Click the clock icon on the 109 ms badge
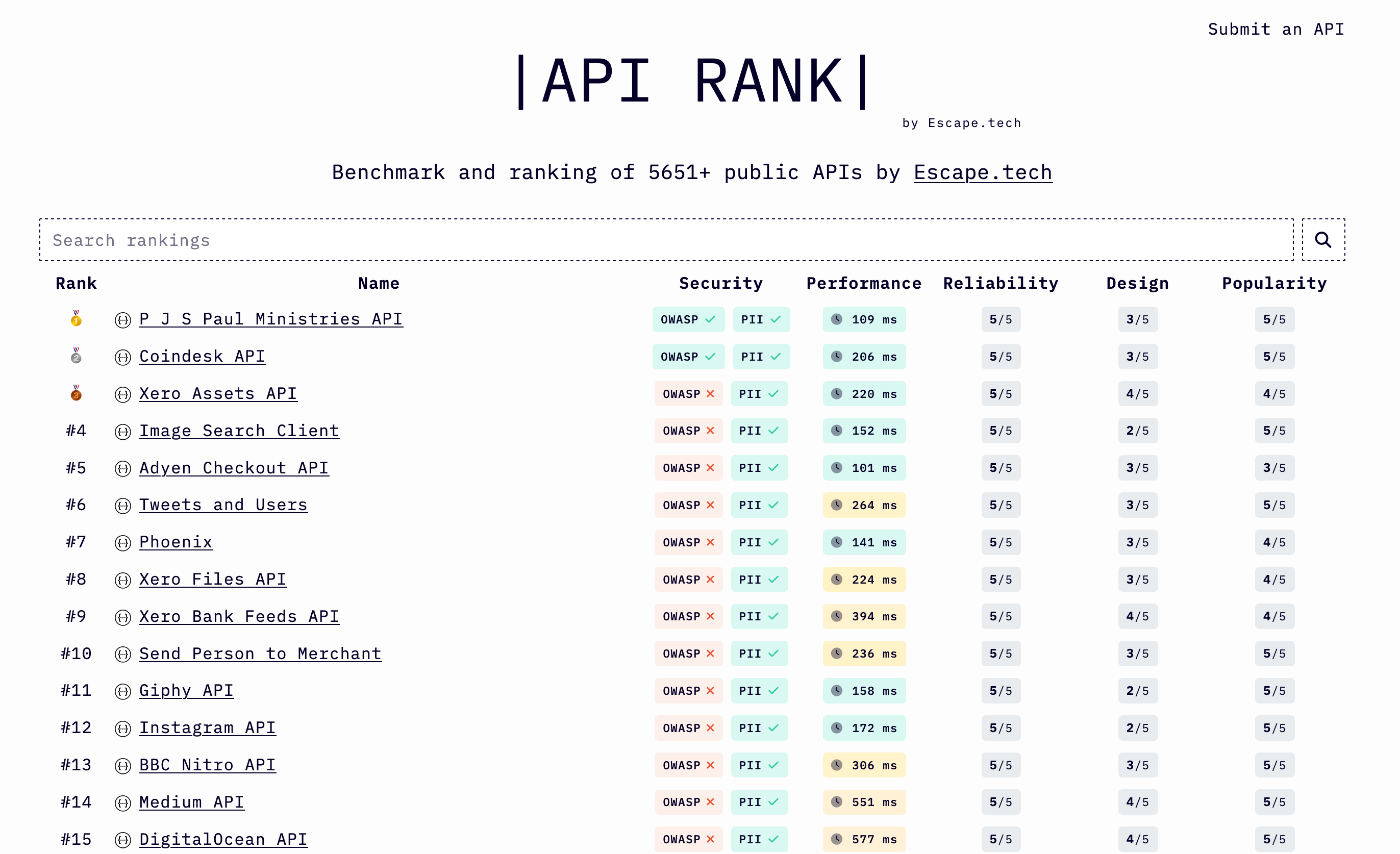 pyautogui.click(x=836, y=319)
